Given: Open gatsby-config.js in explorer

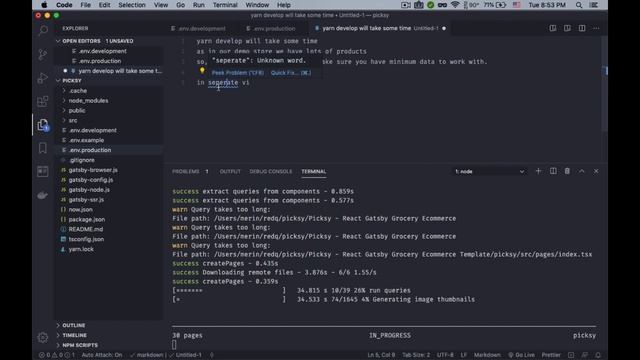Looking at the screenshot, I should pyautogui.click(x=91, y=180).
